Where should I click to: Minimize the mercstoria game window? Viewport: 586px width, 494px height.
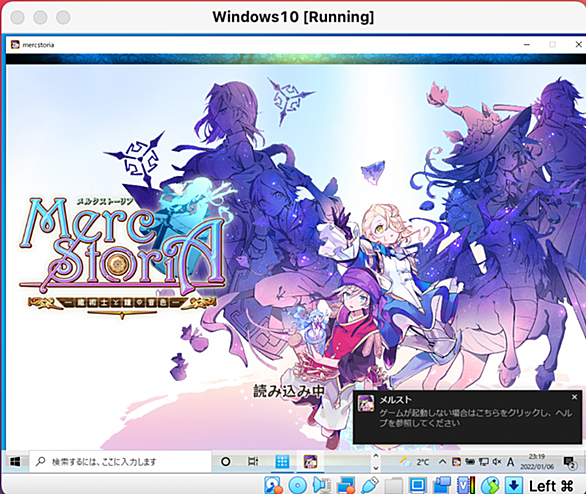(527, 44)
